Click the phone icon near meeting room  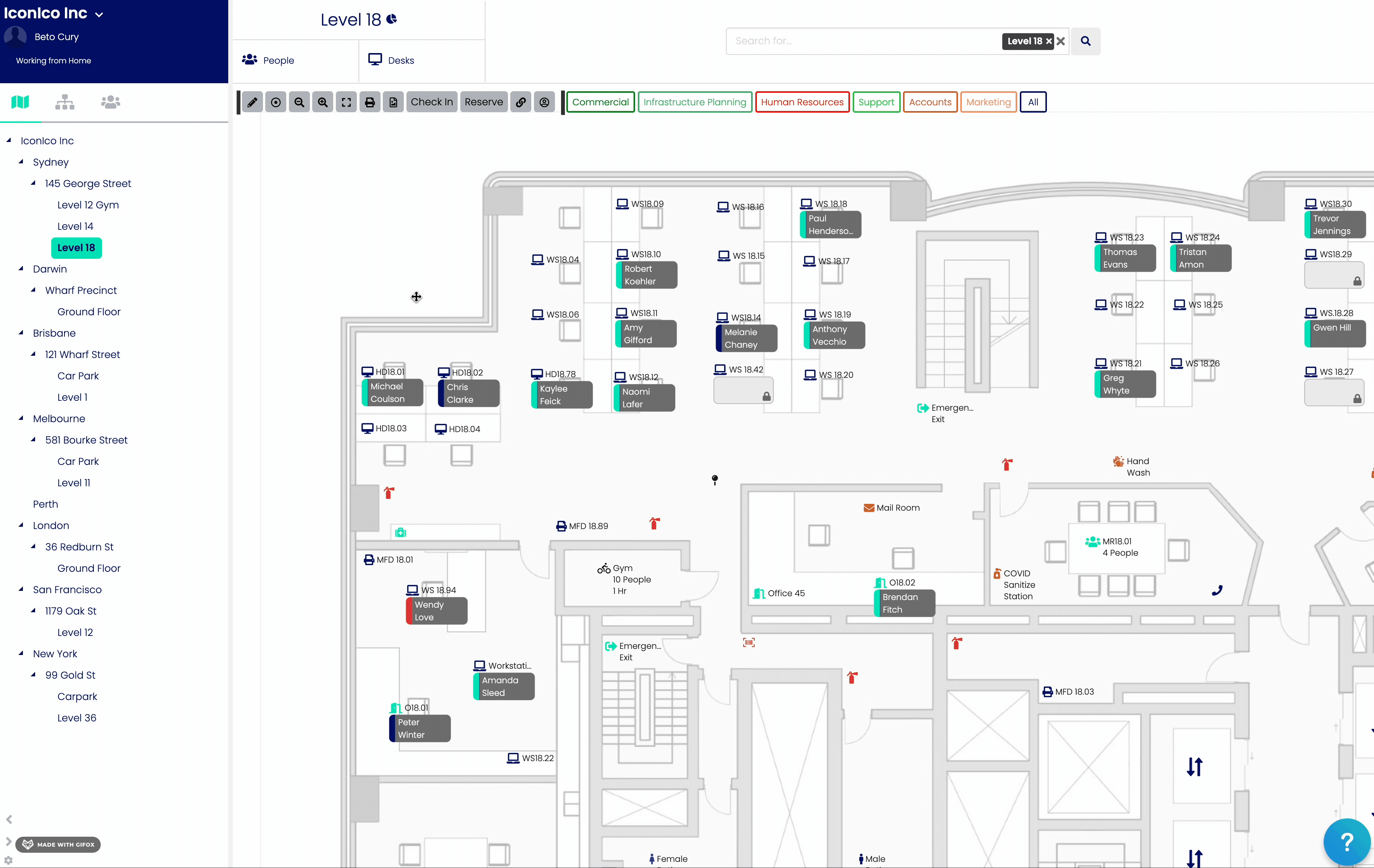[x=1217, y=590]
